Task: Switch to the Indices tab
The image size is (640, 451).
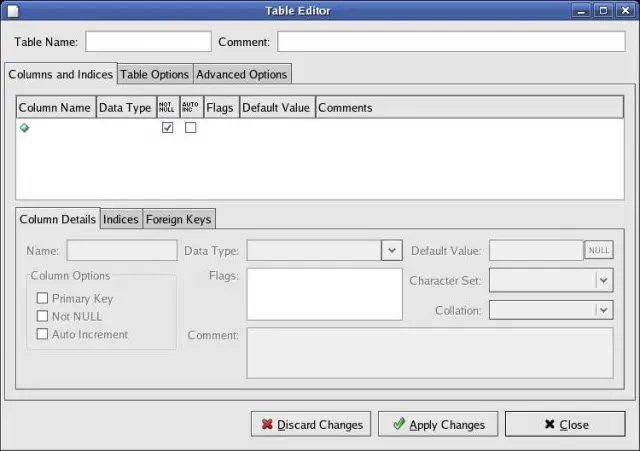Action: coord(121,219)
